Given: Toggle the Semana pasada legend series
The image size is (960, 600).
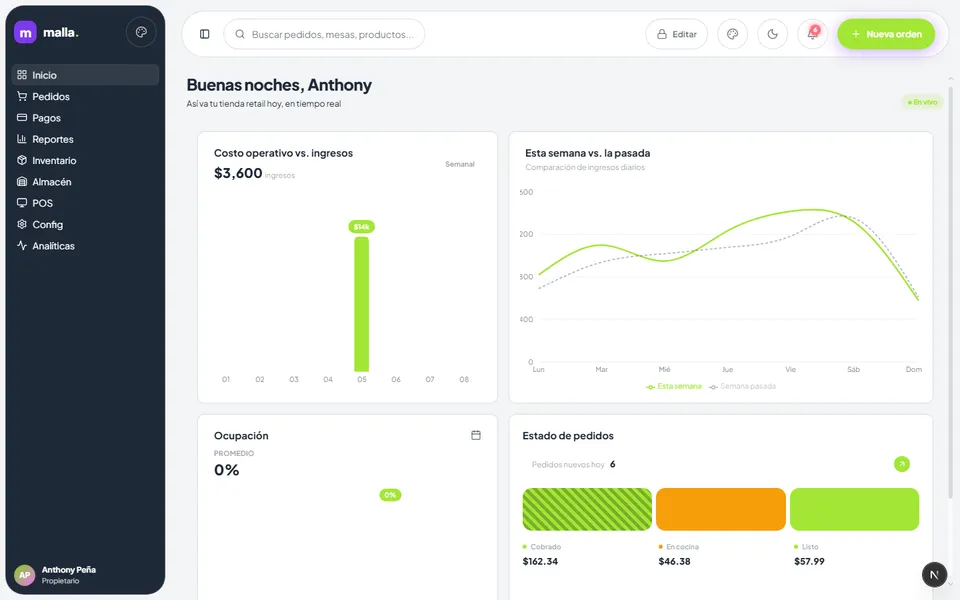Looking at the screenshot, I should click(742, 386).
